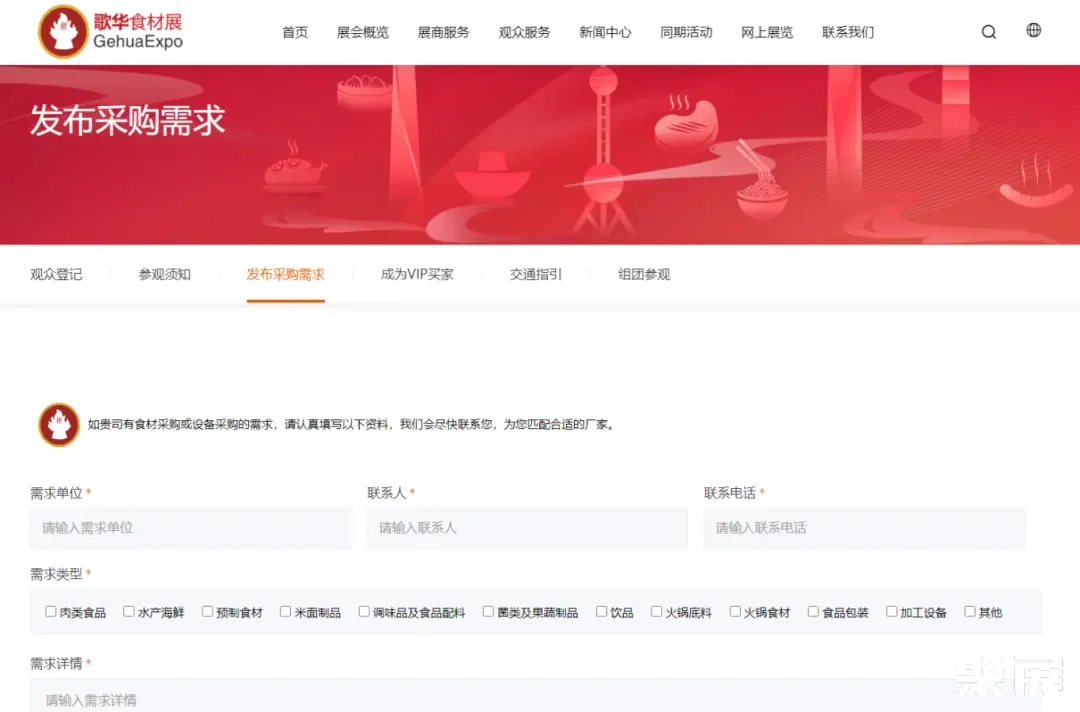Switch to the 观众登记 tab

pos(56,274)
